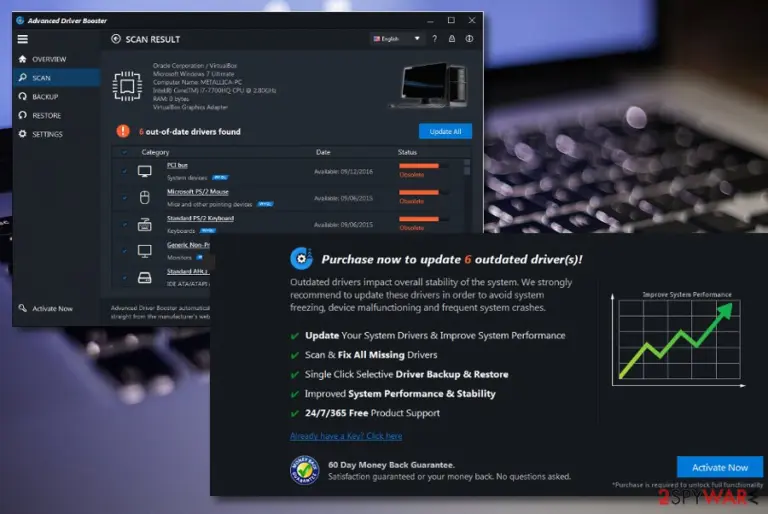Open Settings in the sidebar
768x514 pixels.
click(47, 134)
